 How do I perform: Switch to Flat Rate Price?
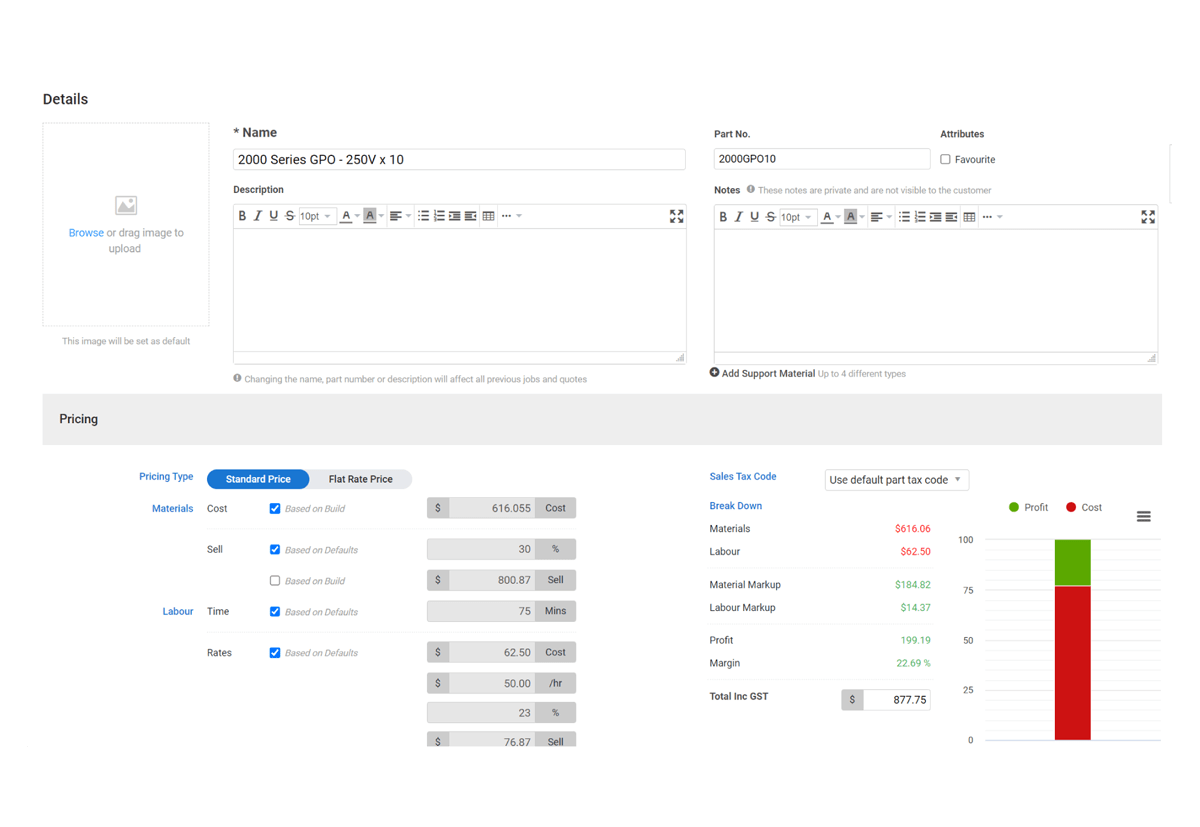(x=360, y=479)
